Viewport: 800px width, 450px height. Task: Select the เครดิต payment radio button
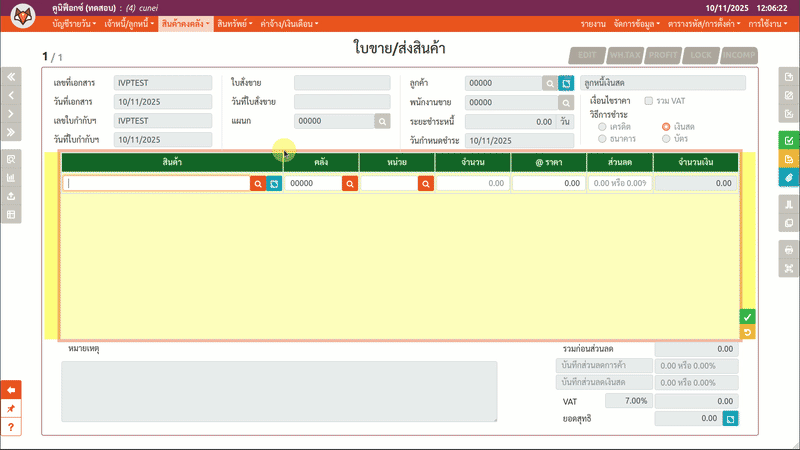pos(601,127)
